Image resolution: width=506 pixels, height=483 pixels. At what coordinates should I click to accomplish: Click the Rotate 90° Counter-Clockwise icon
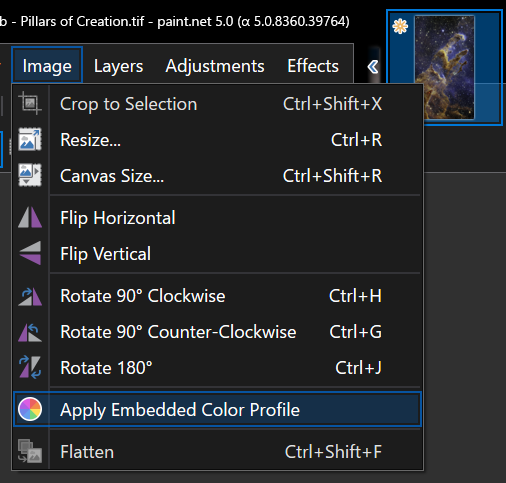[x=30, y=332]
